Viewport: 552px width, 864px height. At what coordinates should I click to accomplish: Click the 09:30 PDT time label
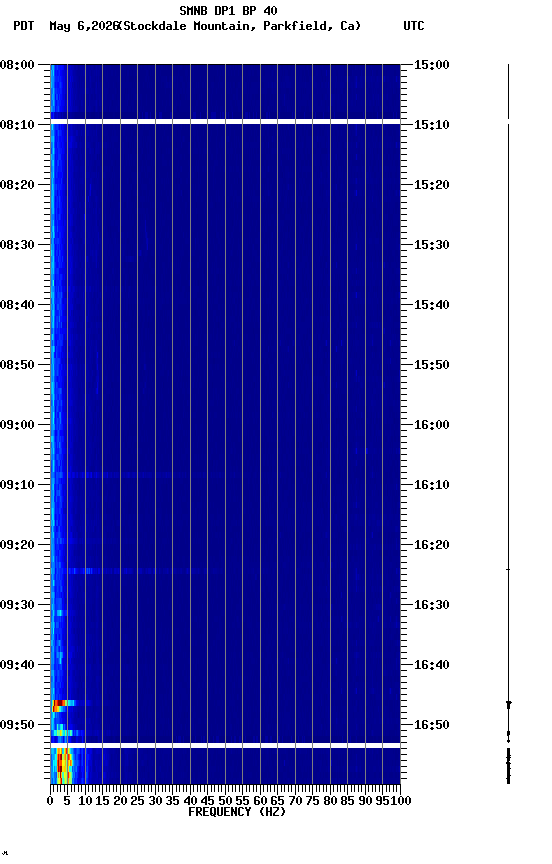point(17,605)
